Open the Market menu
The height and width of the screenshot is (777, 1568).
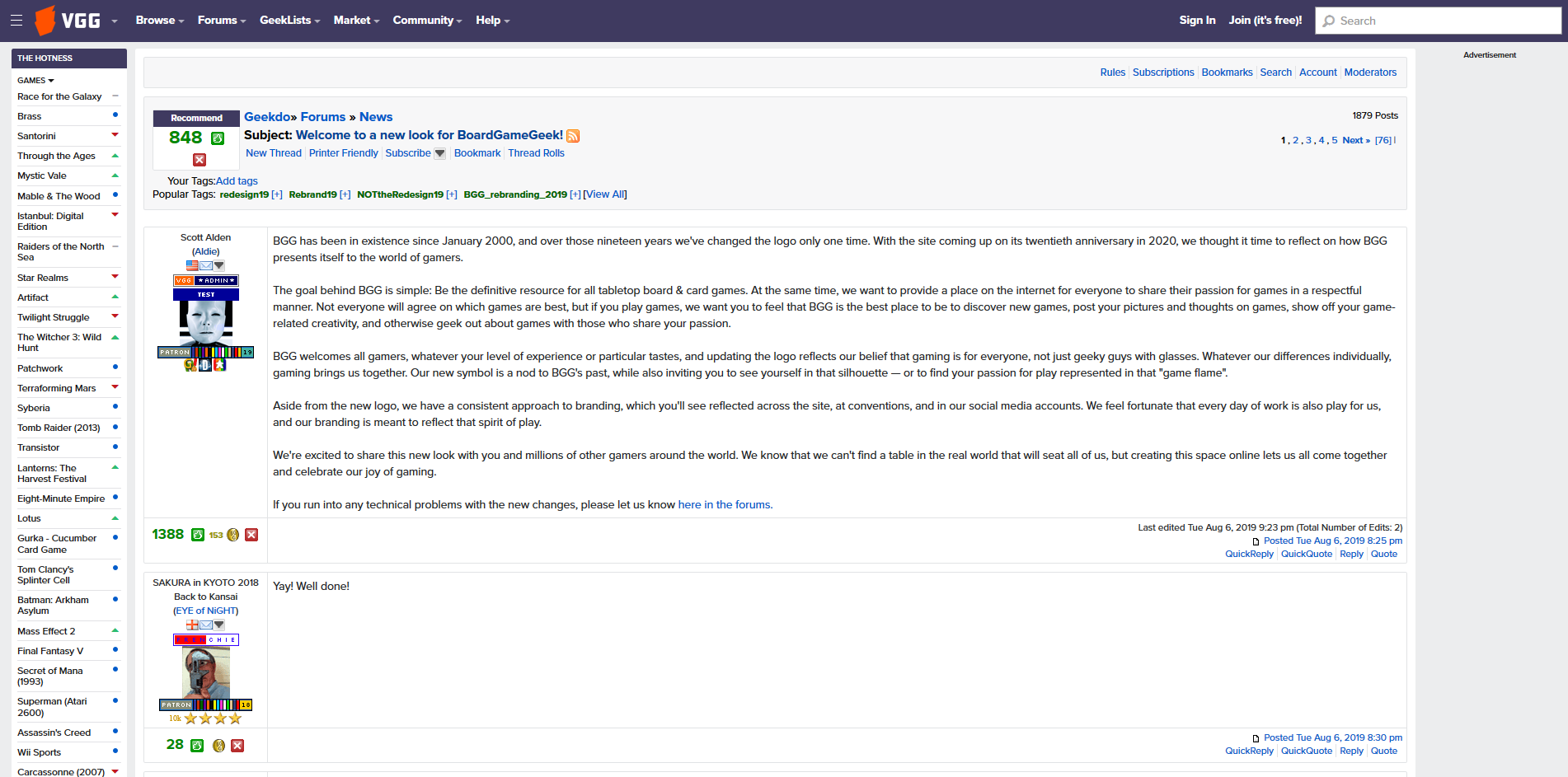[356, 21]
